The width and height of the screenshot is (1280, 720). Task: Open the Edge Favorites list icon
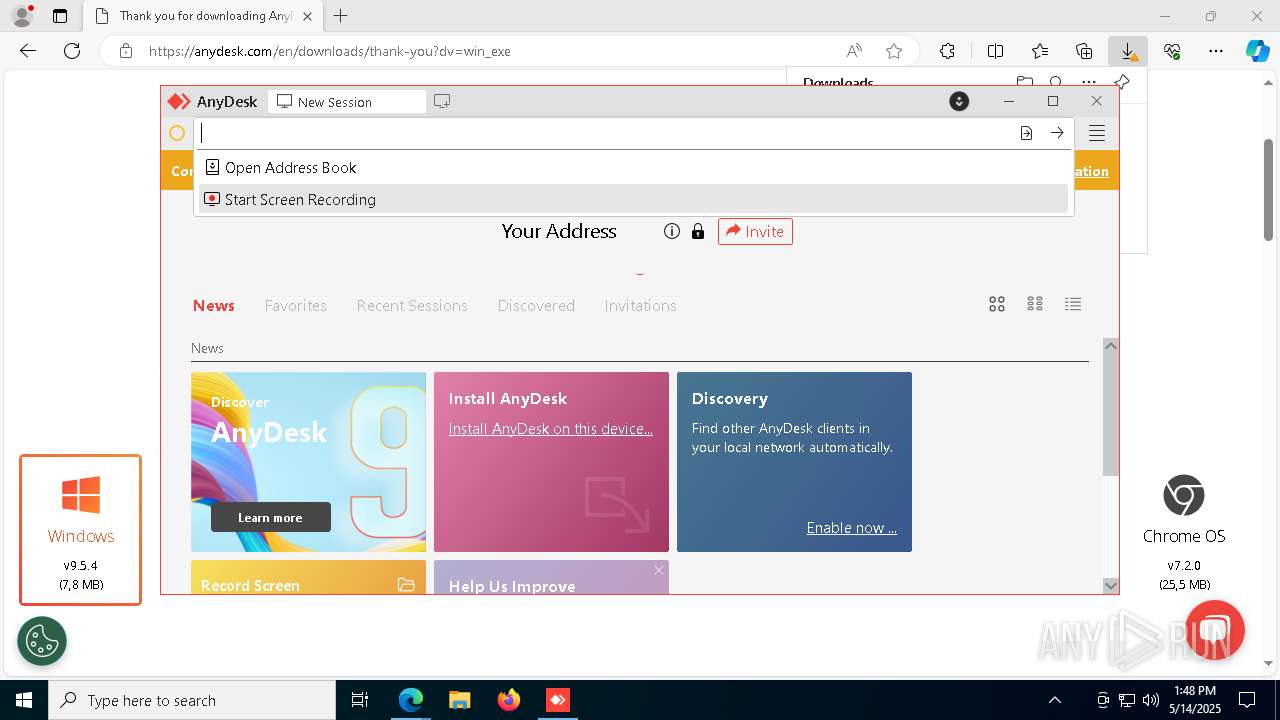coord(1040,51)
